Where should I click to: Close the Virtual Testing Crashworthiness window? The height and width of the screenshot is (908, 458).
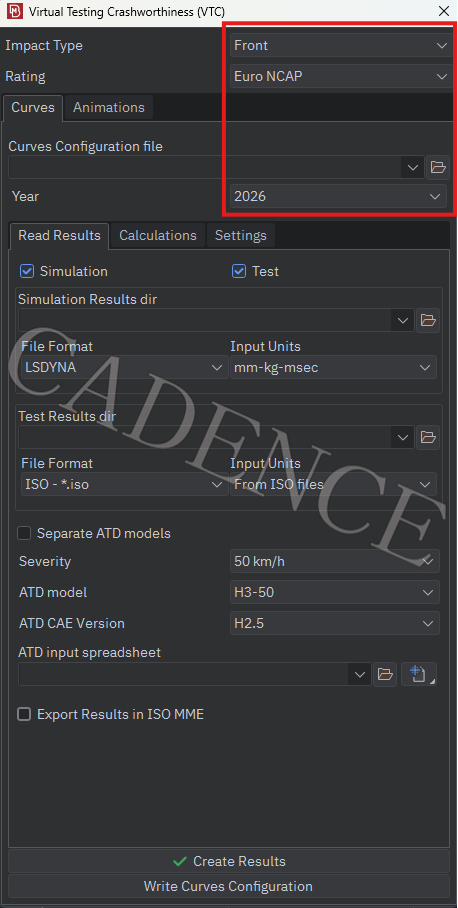444,11
